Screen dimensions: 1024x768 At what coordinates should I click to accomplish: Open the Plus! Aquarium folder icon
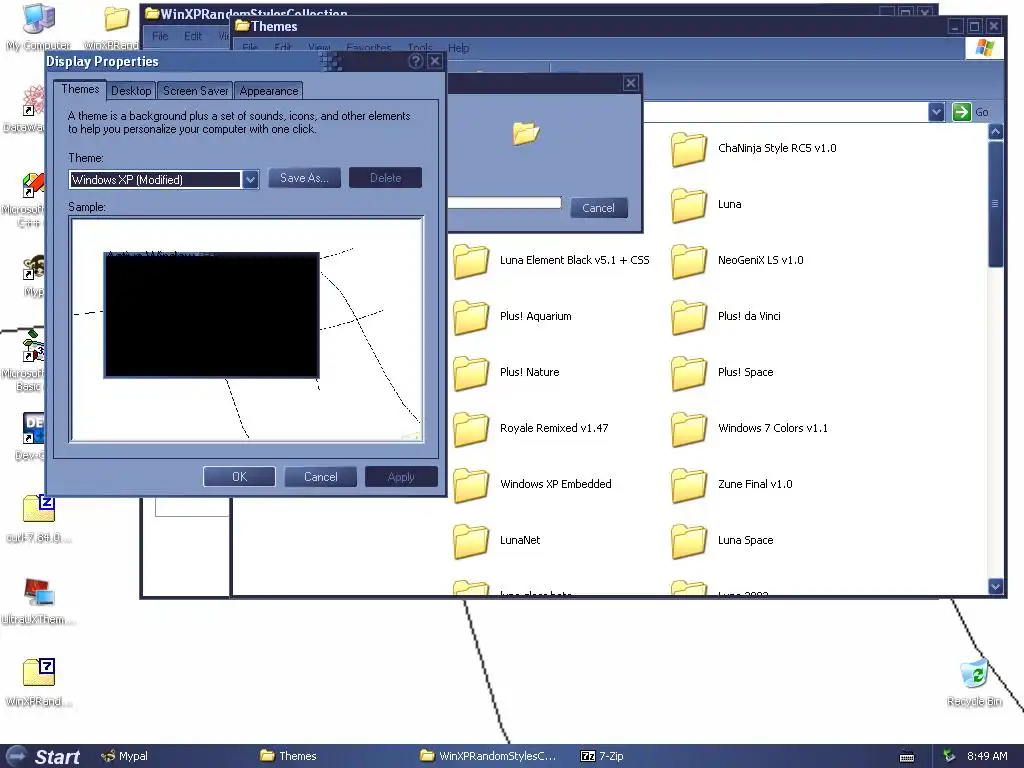[x=471, y=317]
